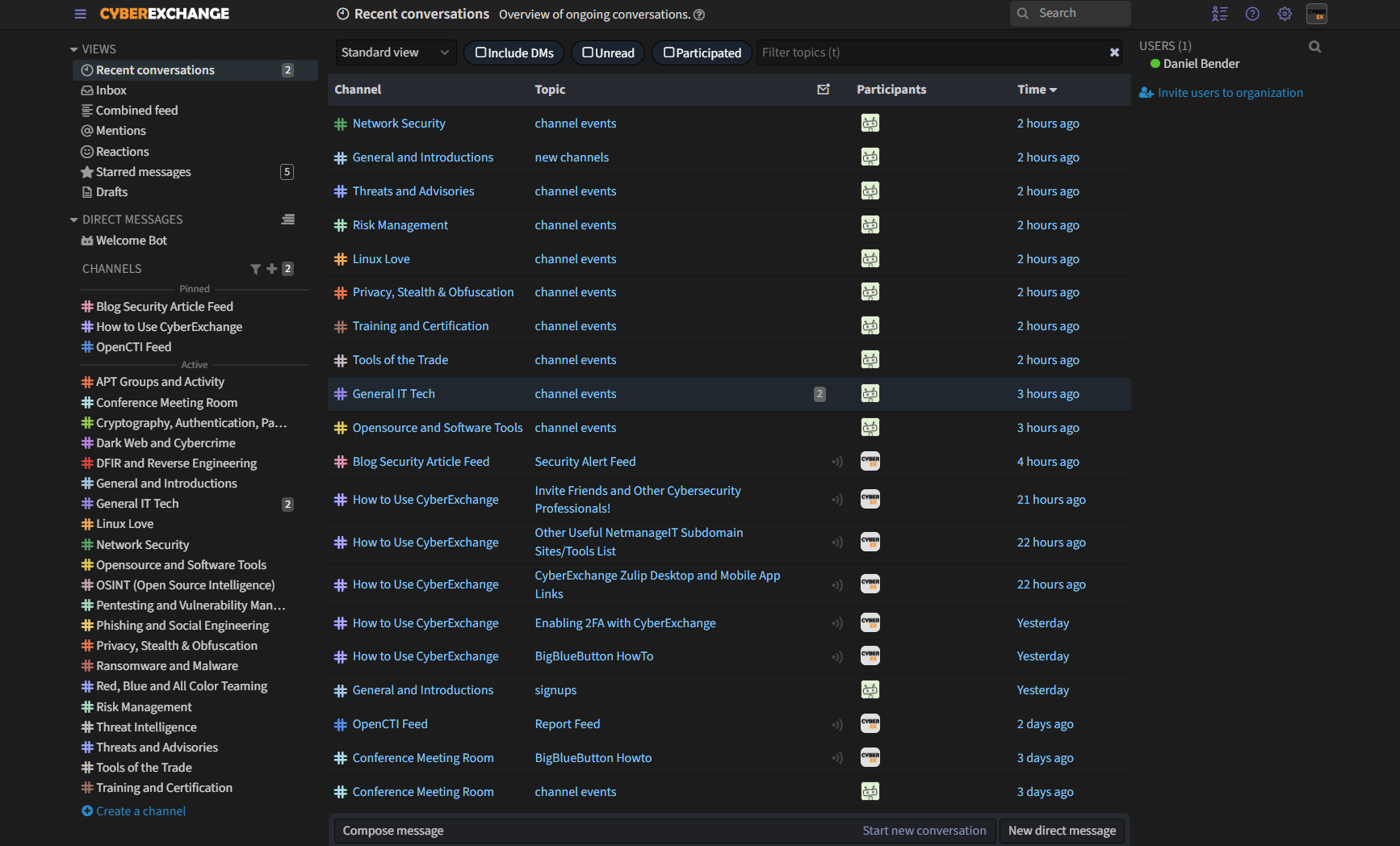Open the settings gear icon

click(x=1285, y=14)
